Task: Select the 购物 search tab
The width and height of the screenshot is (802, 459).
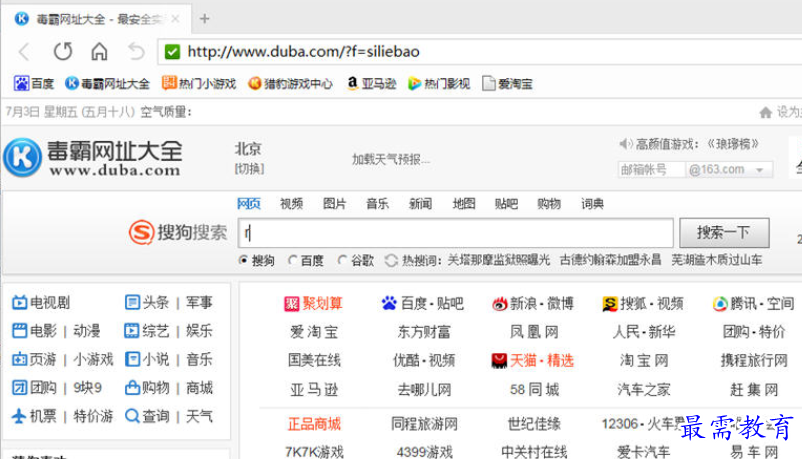Action: (549, 204)
